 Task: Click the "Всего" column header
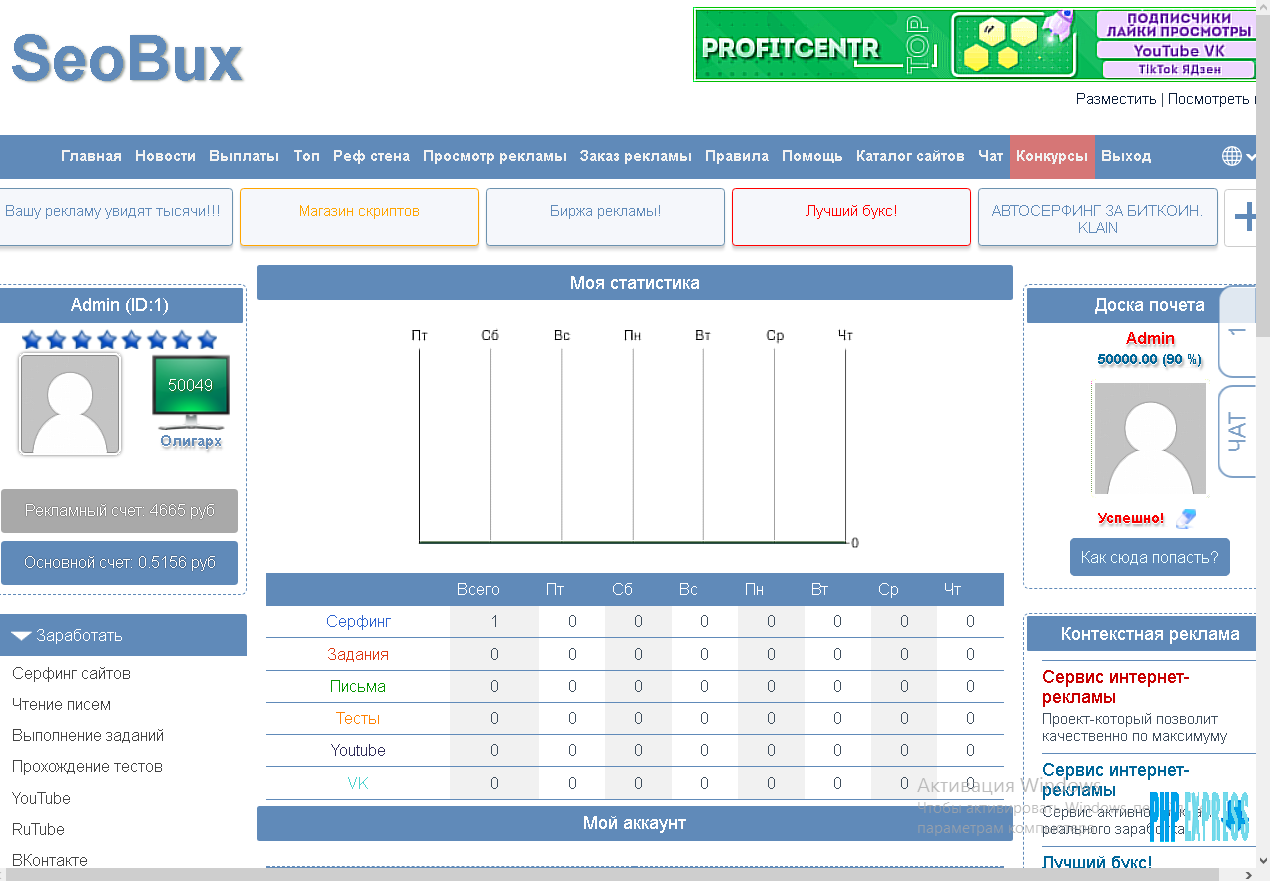click(478, 589)
